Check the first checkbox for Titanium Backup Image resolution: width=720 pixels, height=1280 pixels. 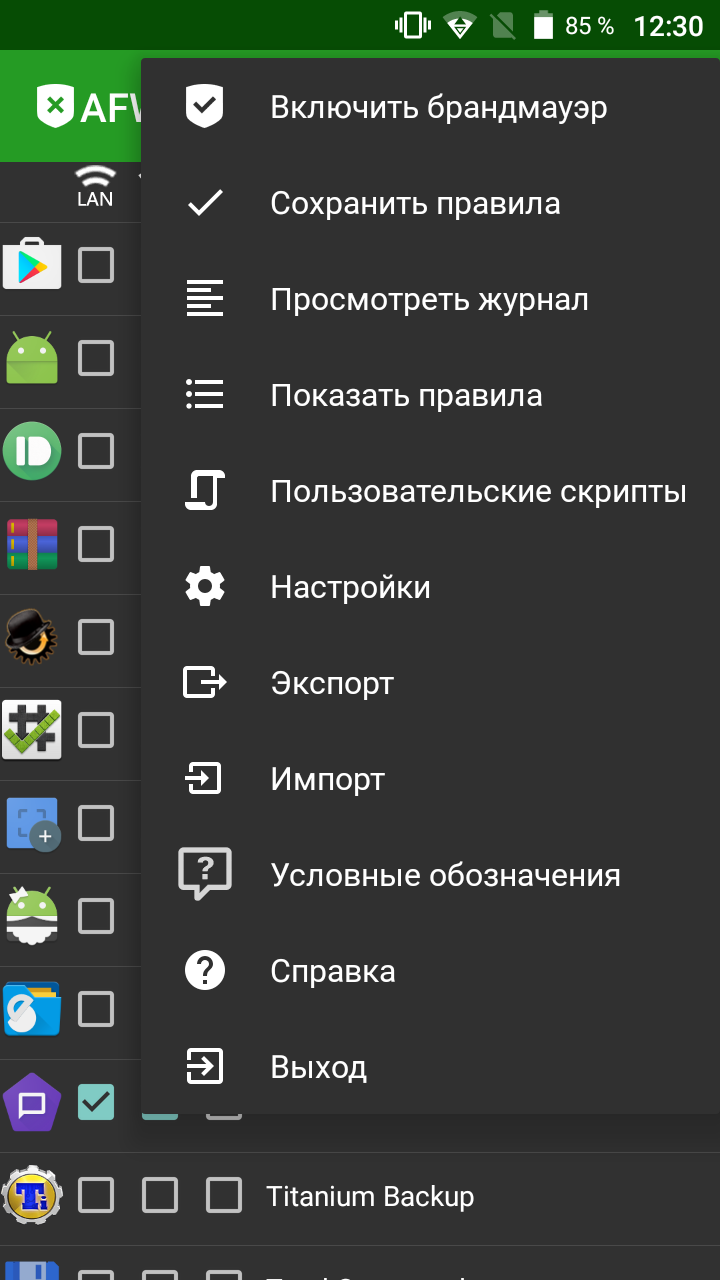click(96, 1195)
